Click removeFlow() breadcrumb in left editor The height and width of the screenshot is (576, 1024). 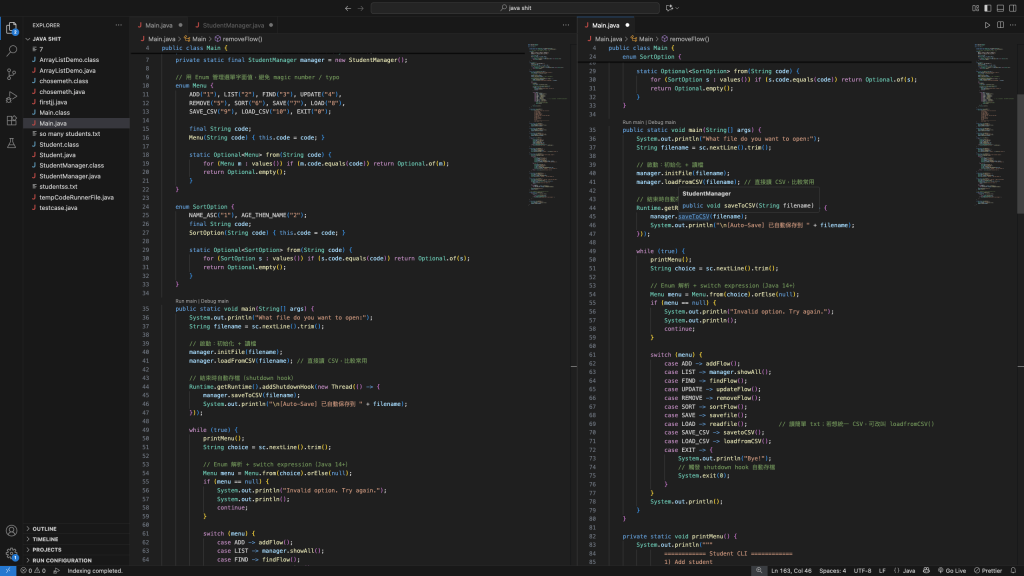(238, 39)
